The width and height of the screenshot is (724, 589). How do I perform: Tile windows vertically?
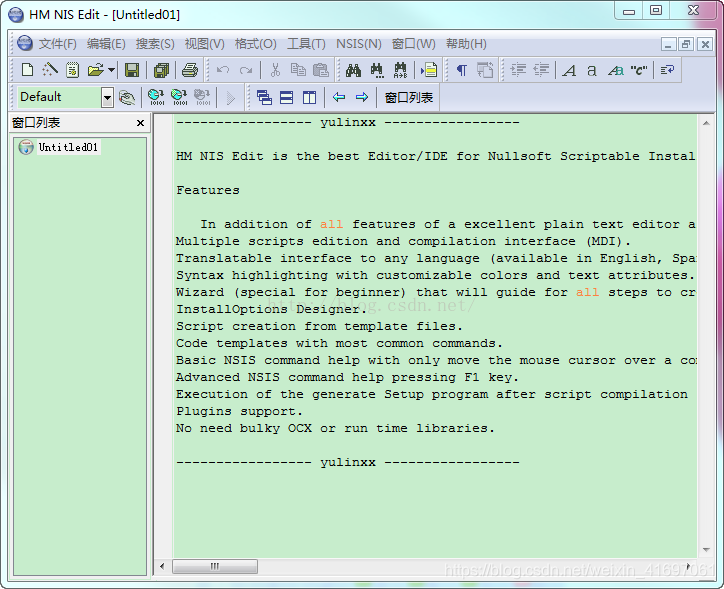click(x=309, y=97)
